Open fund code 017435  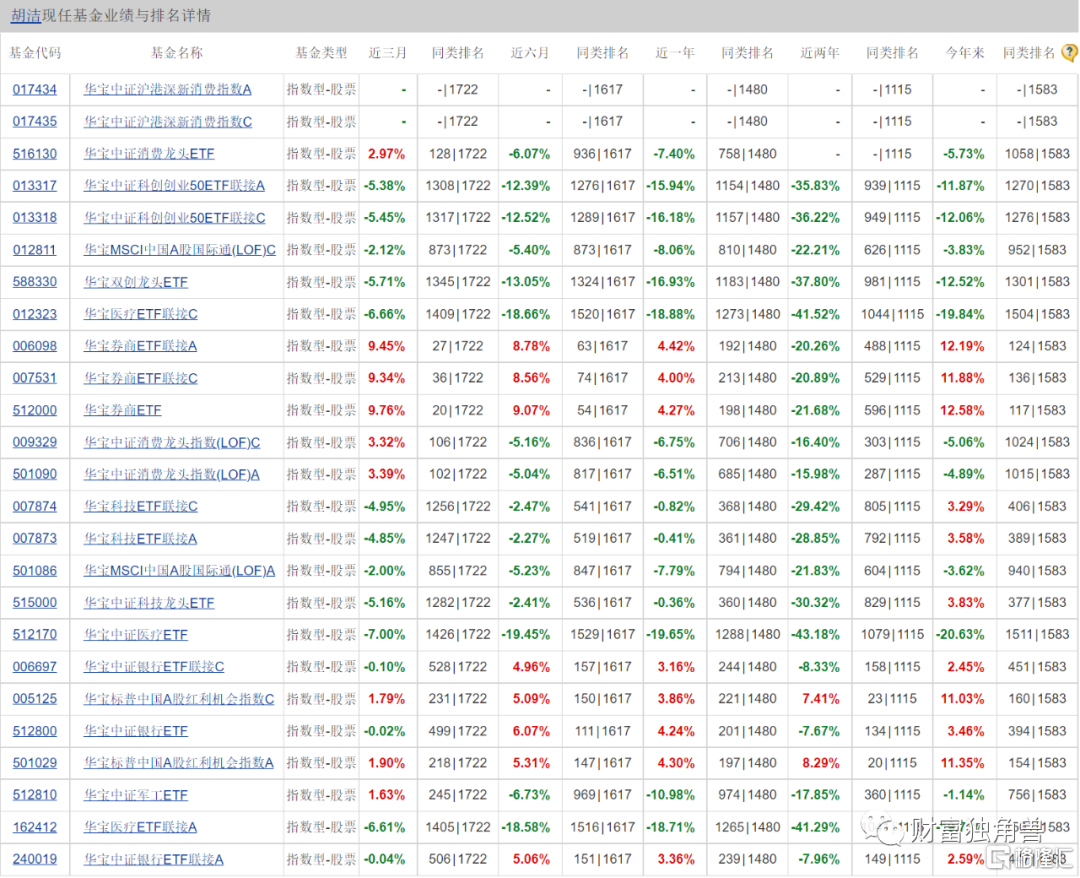(34, 121)
